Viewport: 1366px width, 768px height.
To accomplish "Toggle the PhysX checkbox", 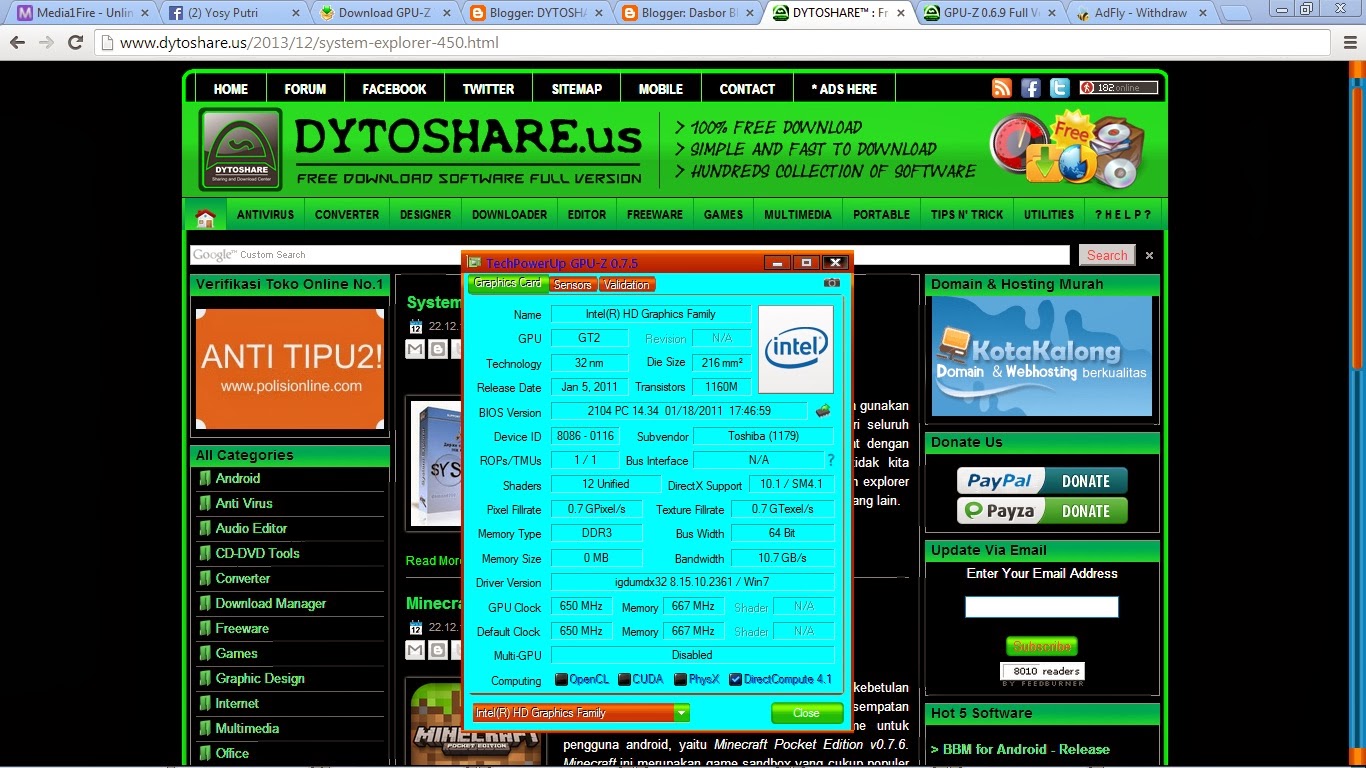I will pos(680,680).
